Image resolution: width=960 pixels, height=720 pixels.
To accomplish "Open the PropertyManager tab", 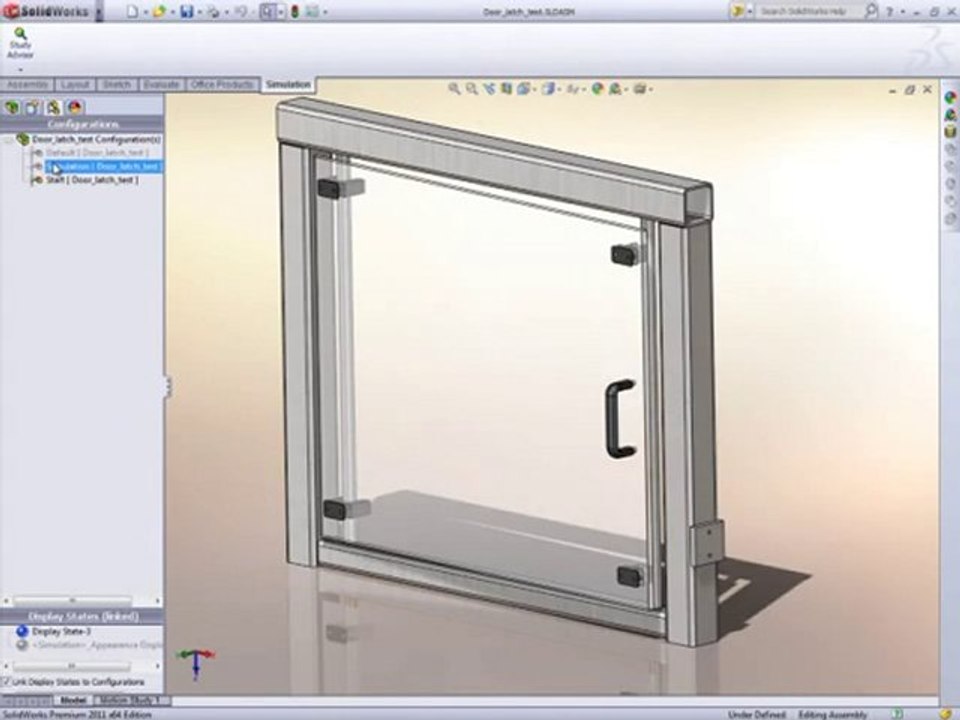I will coord(32,108).
